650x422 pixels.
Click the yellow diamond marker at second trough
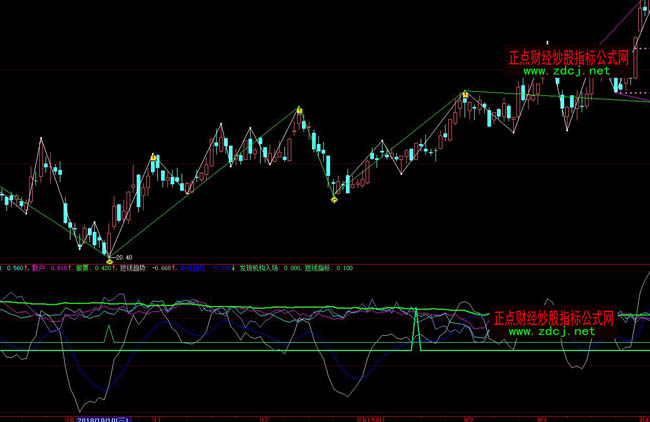334,199
